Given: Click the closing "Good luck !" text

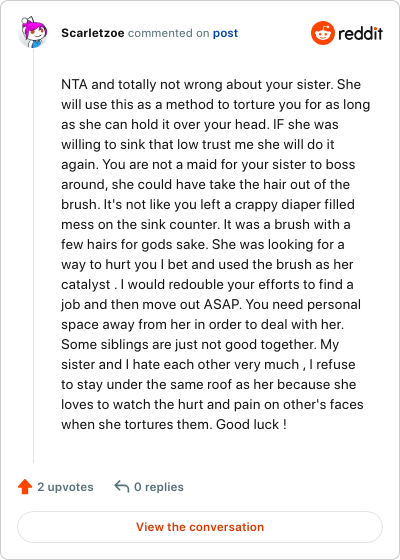Looking at the screenshot, I should 251,425.
